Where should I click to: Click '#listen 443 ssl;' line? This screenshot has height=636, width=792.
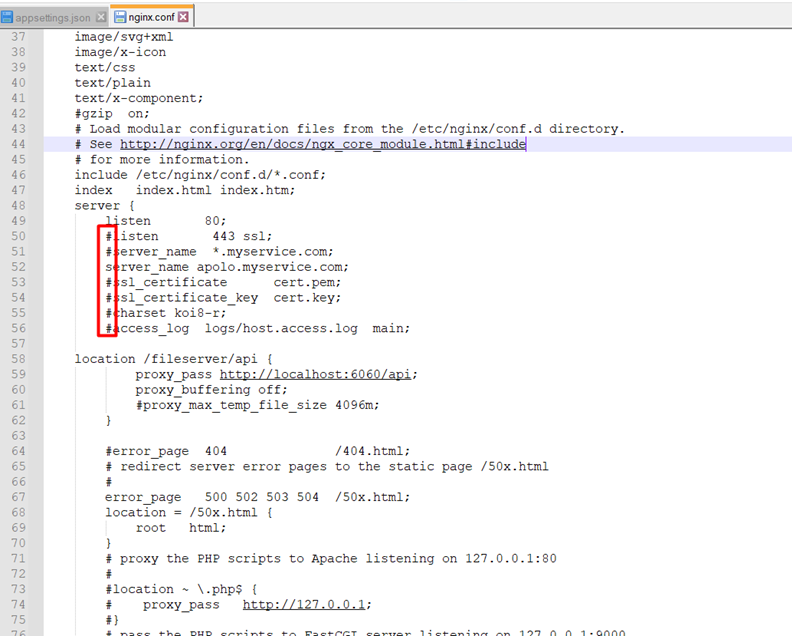pyautogui.click(x=188, y=236)
